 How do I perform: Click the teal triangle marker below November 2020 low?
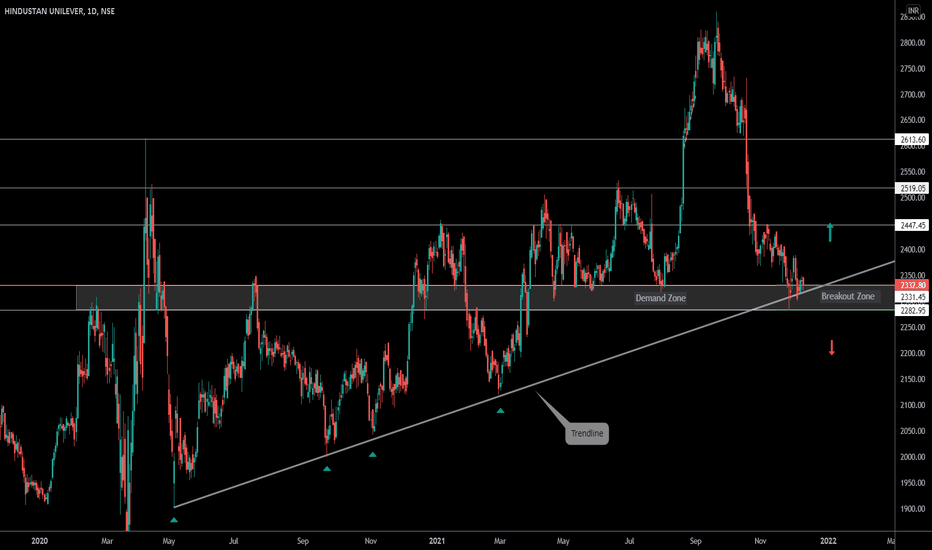tap(373, 455)
